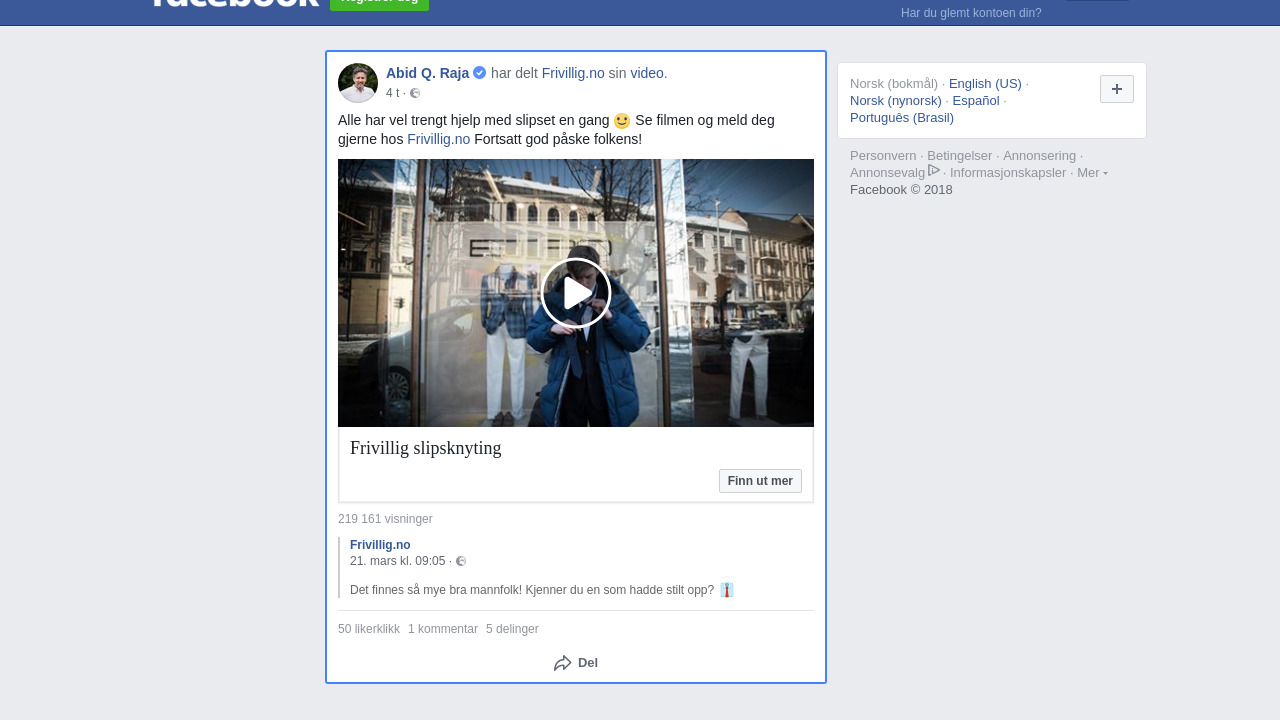Screen dimensions: 1280x720
Task: Click the AdChoices icon next to Annonsevalg
Action: click(x=934, y=171)
